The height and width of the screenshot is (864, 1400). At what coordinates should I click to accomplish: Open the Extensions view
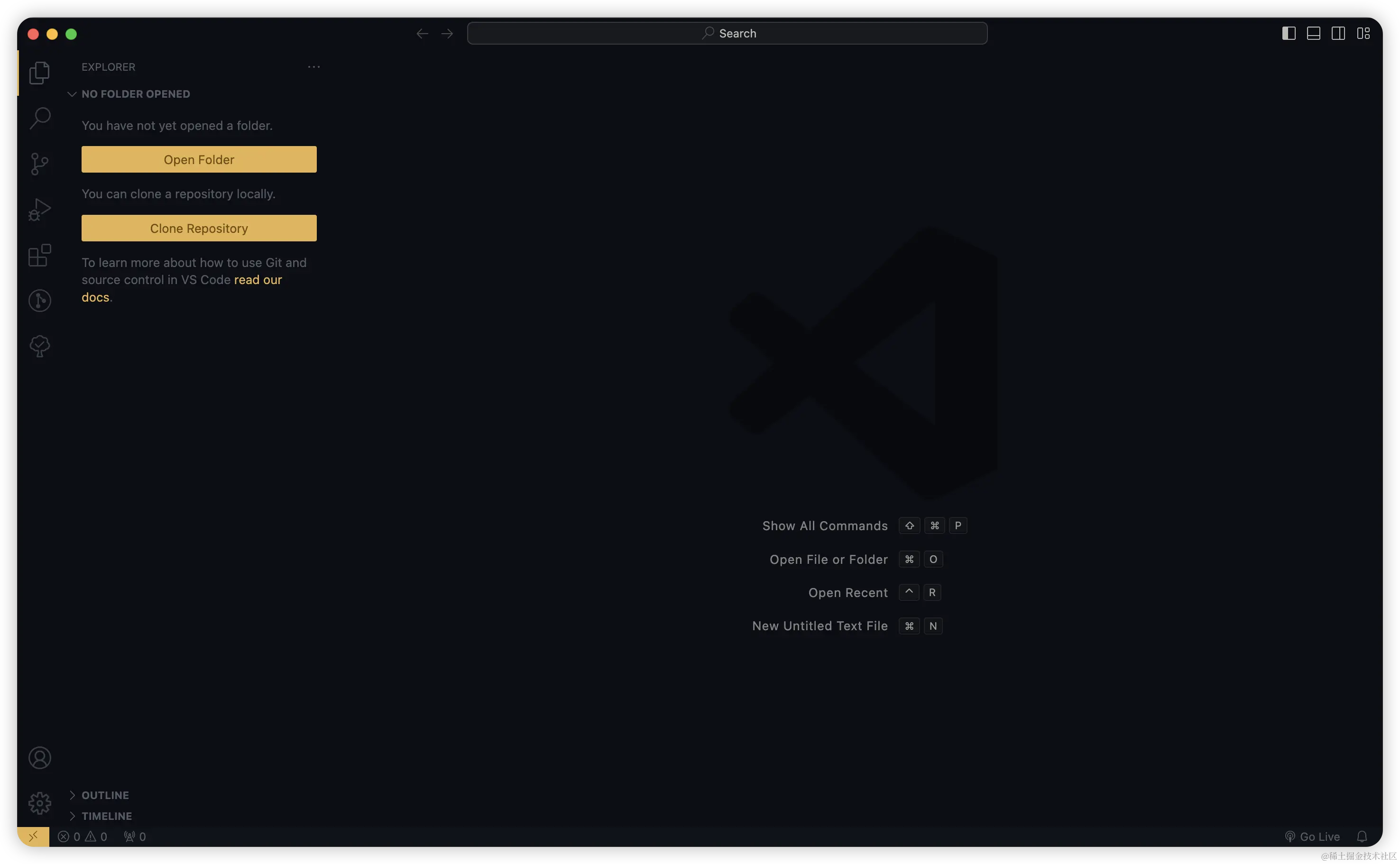tap(39, 256)
